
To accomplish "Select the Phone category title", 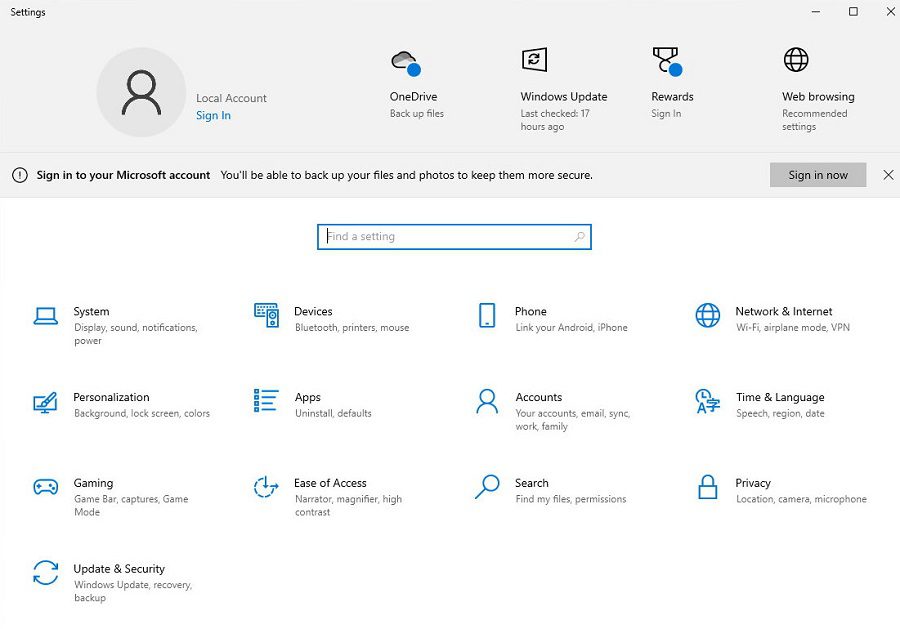I will 530,311.
